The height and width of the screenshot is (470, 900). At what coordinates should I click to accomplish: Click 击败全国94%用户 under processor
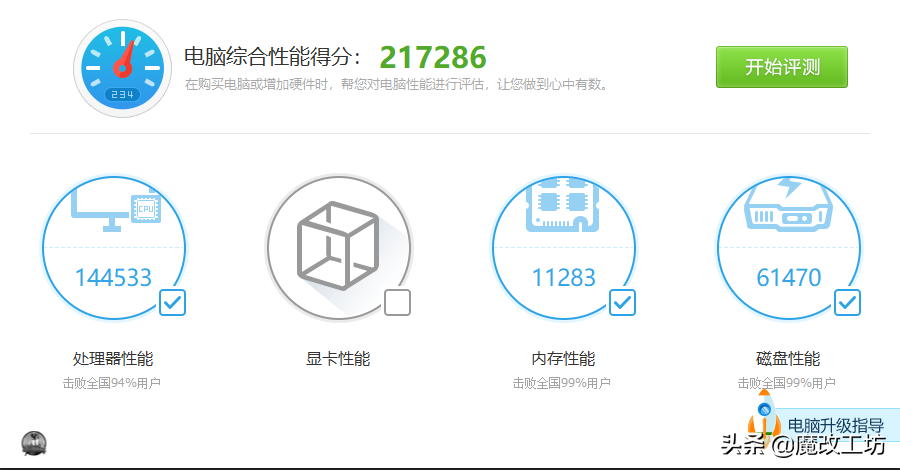click(111, 383)
